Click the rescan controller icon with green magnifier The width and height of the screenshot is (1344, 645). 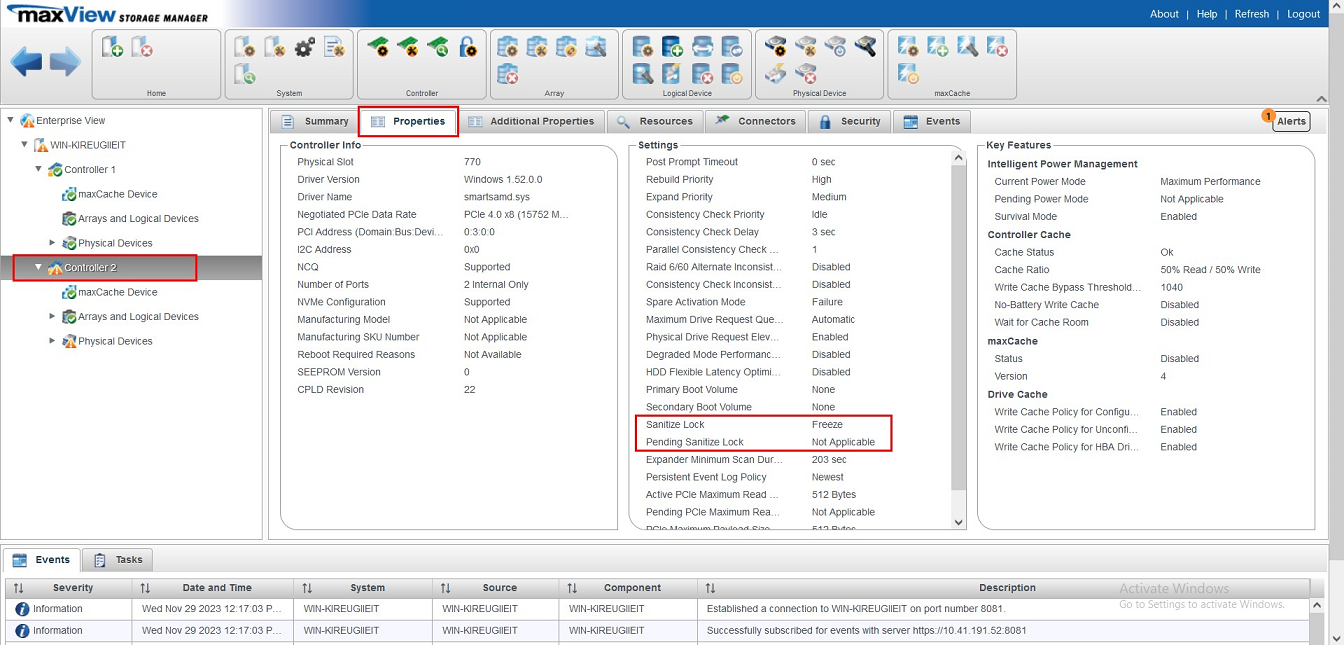(438, 47)
